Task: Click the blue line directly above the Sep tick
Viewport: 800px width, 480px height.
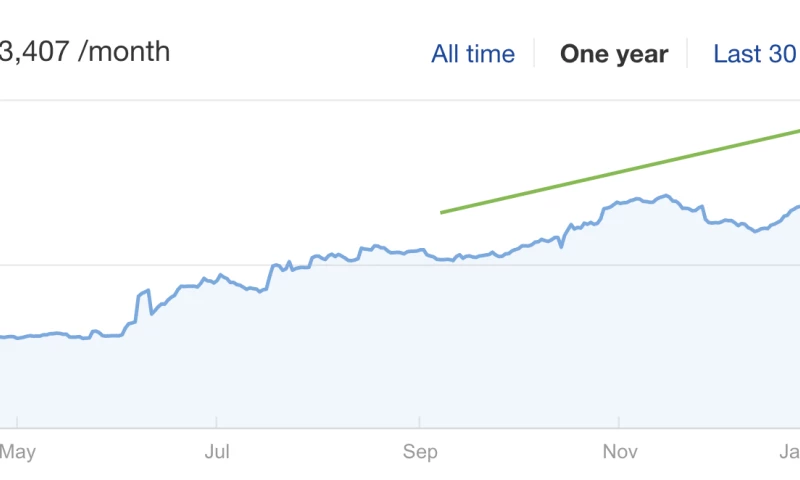Action: pyautogui.click(x=420, y=250)
